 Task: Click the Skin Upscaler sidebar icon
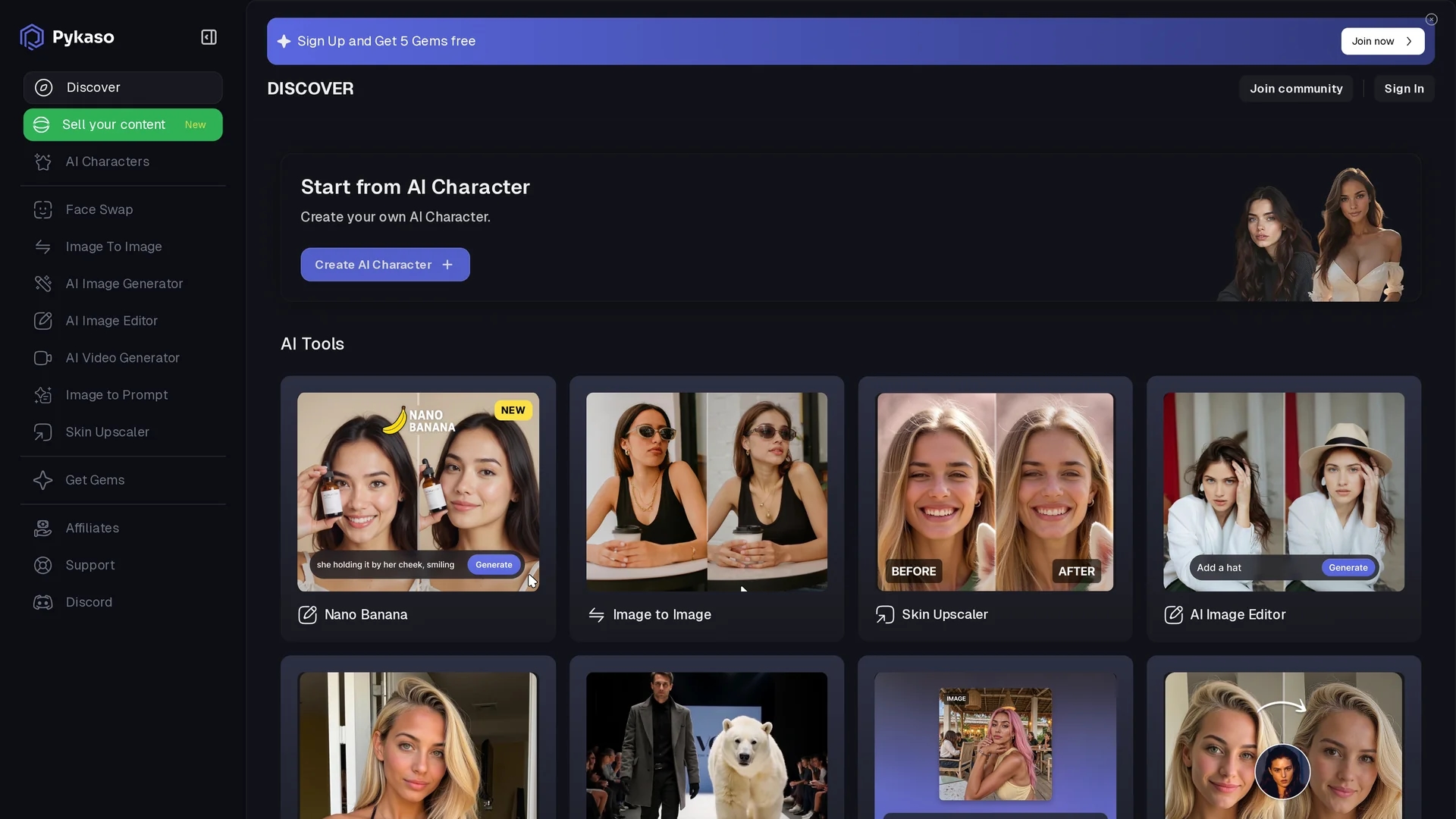pyautogui.click(x=43, y=433)
